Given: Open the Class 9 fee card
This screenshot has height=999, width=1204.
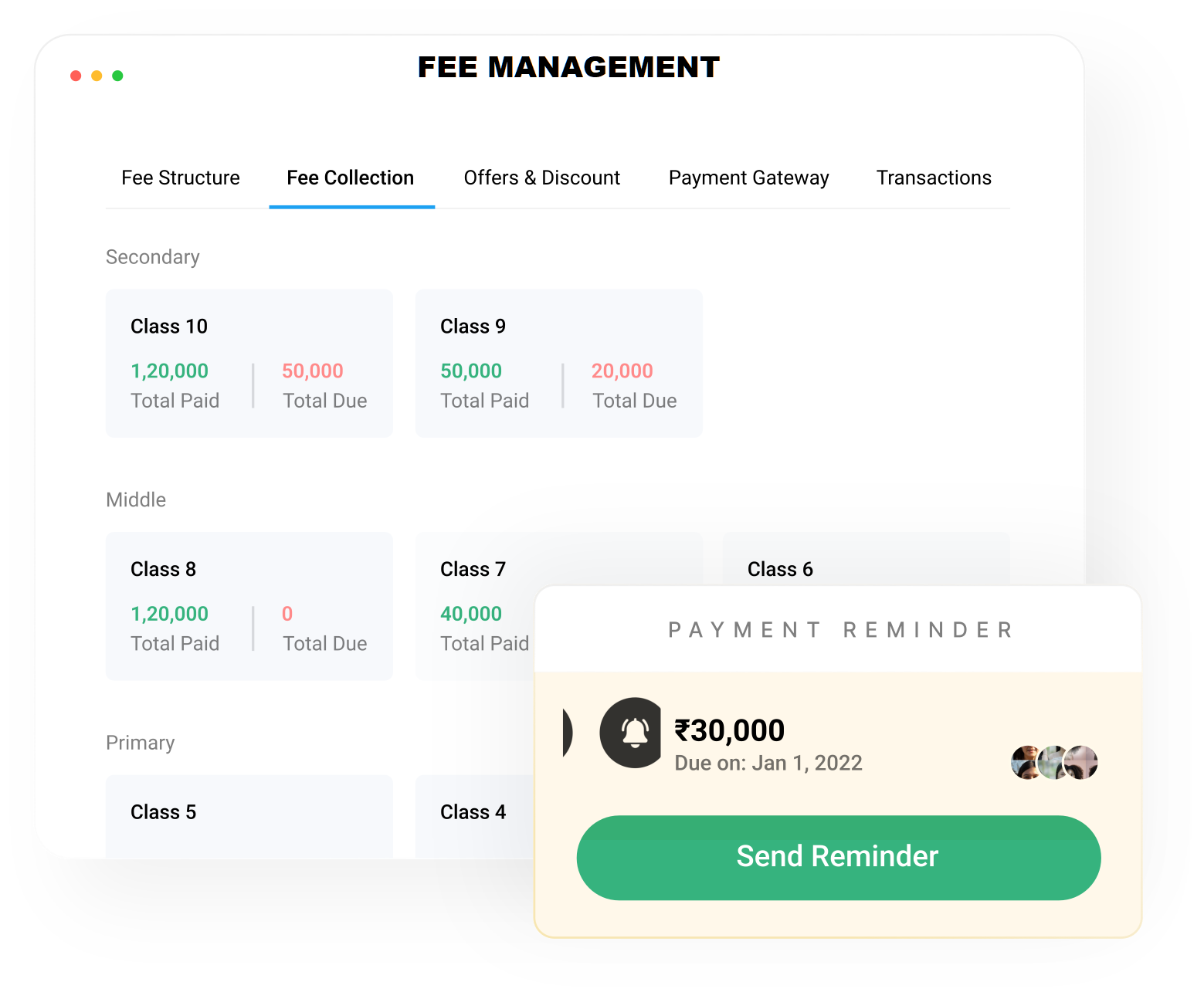Looking at the screenshot, I should click(x=558, y=363).
